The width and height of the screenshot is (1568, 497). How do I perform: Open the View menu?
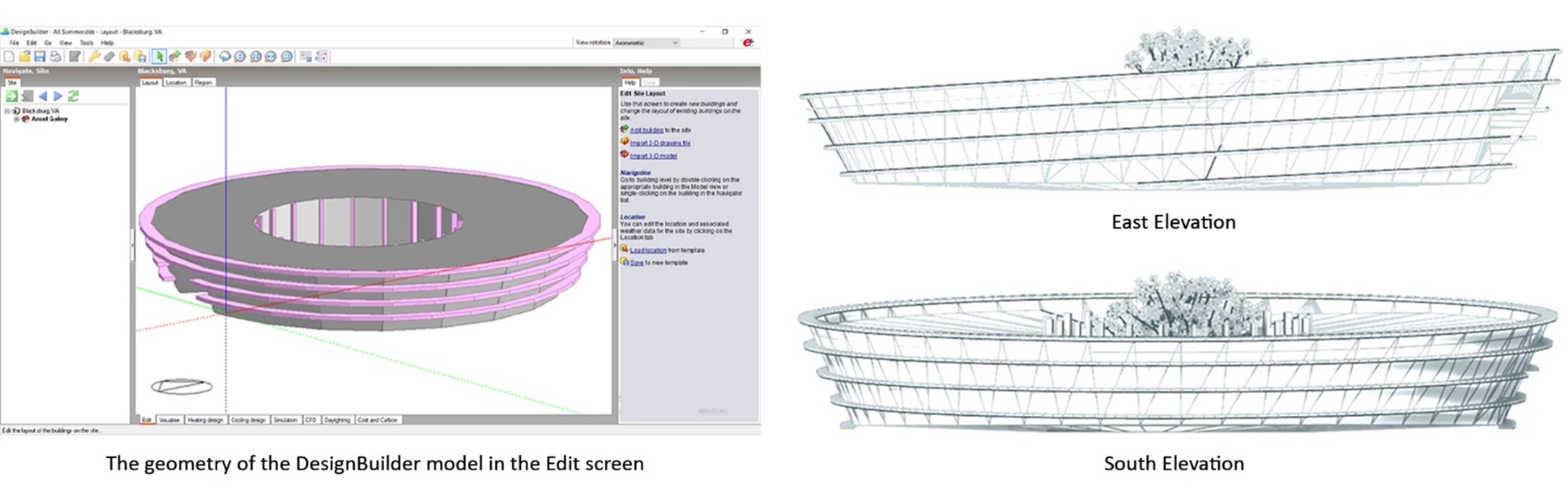click(x=66, y=43)
